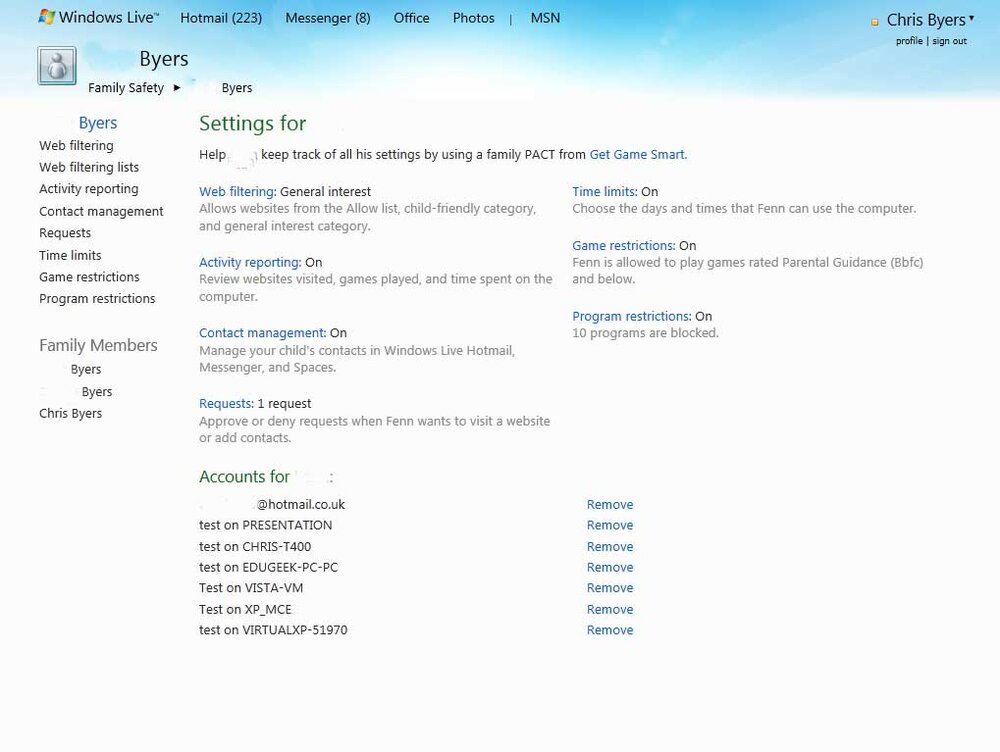This screenshot has width=1000, height=752.
Task: Select Game restrictions in the sidebar
Action: [x=89, y=277]
